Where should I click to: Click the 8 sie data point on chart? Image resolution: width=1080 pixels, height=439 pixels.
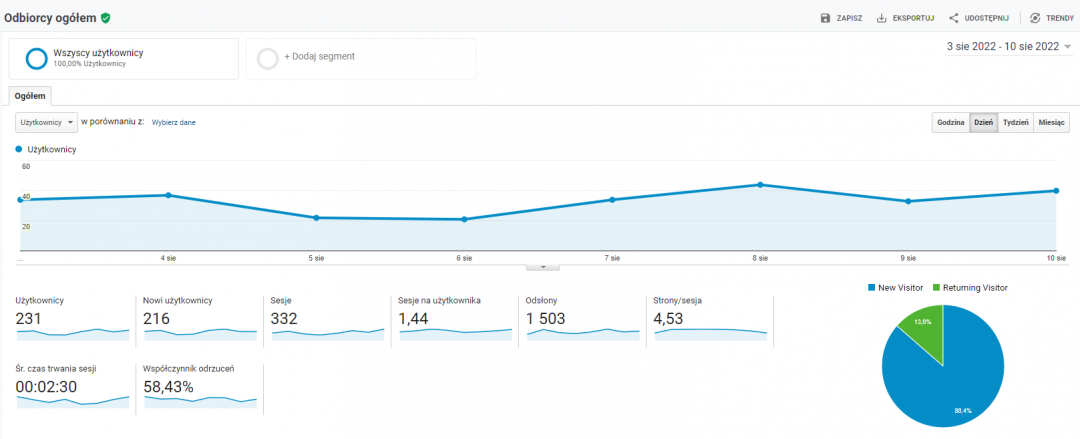(760, 185)
